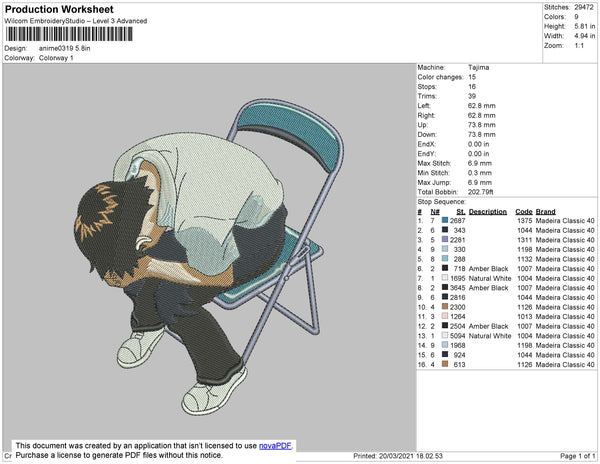Image resolution: width=600 pixels, height=464 pixels.
Task: Click the peach swatch for stop 11
Action: coord(445,317)
